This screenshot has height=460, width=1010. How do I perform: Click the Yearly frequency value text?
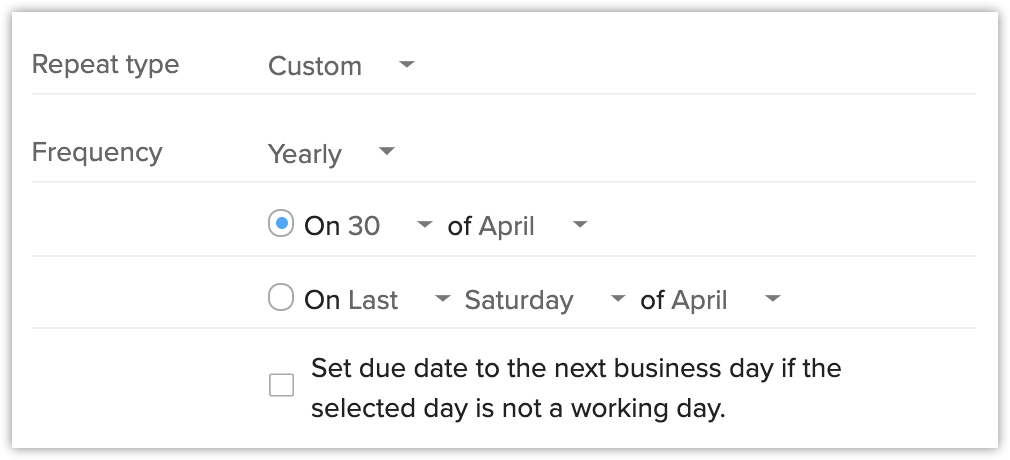(x=305, y=155)
